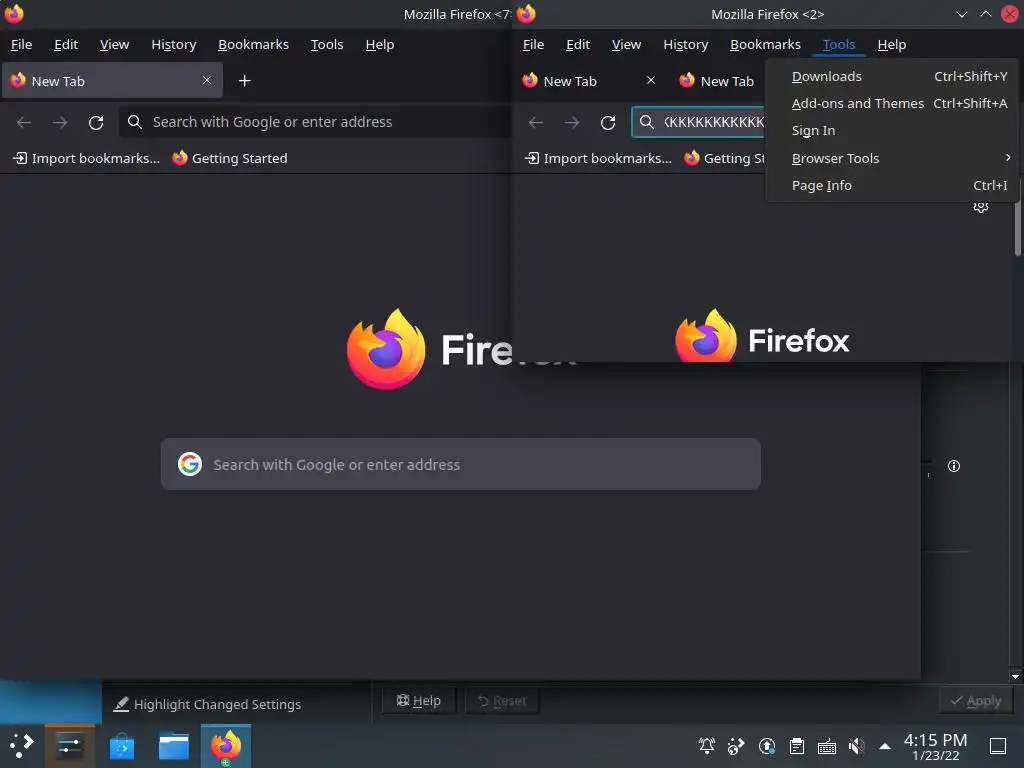The image size is (1024, 768).
Task: Expand hidden system tray icons arrow
Action: pos(885,745)
